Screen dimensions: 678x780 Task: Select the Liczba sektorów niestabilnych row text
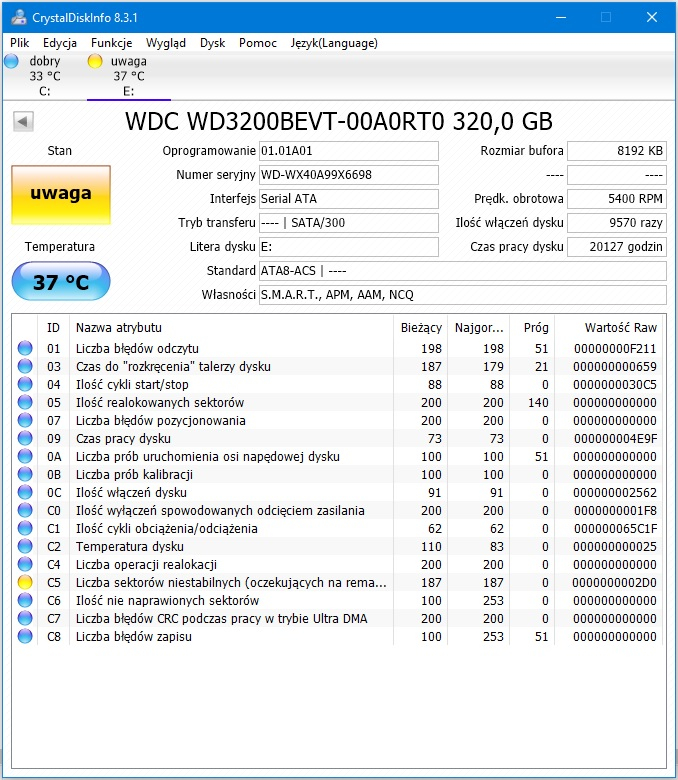point(231,582)
